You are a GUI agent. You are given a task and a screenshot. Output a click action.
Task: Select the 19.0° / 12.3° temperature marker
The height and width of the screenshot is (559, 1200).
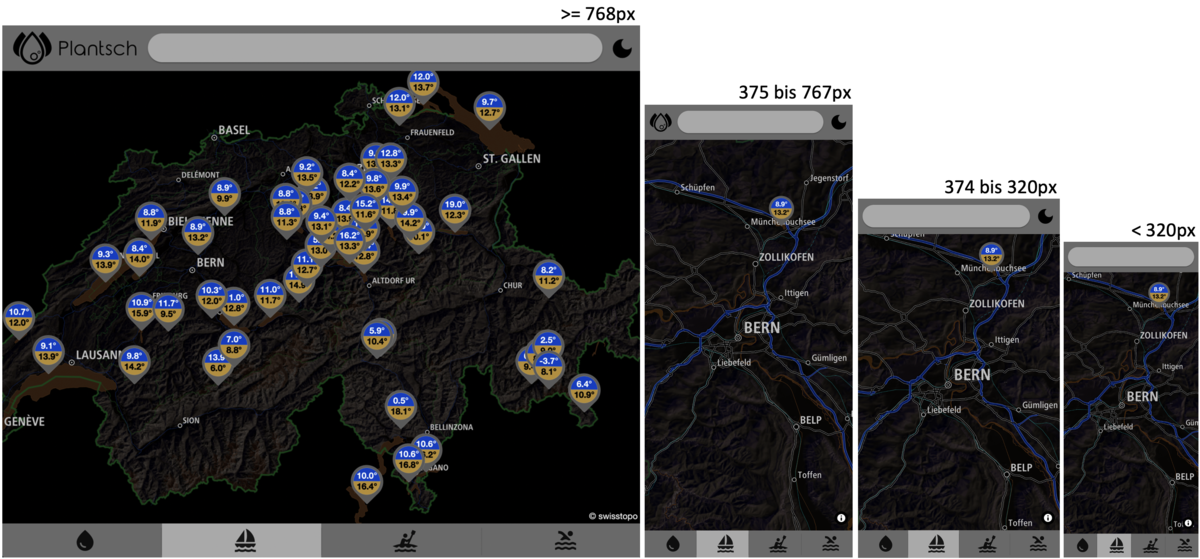point(454,209)
